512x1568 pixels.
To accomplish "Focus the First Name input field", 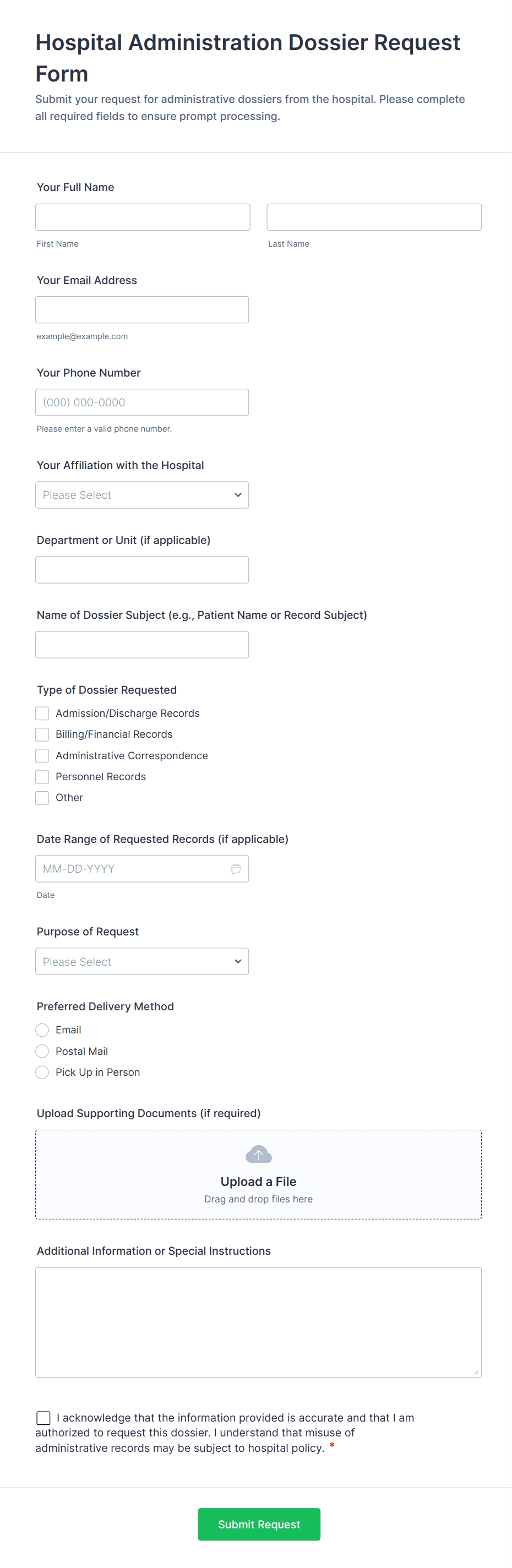I will coord(143,217).
